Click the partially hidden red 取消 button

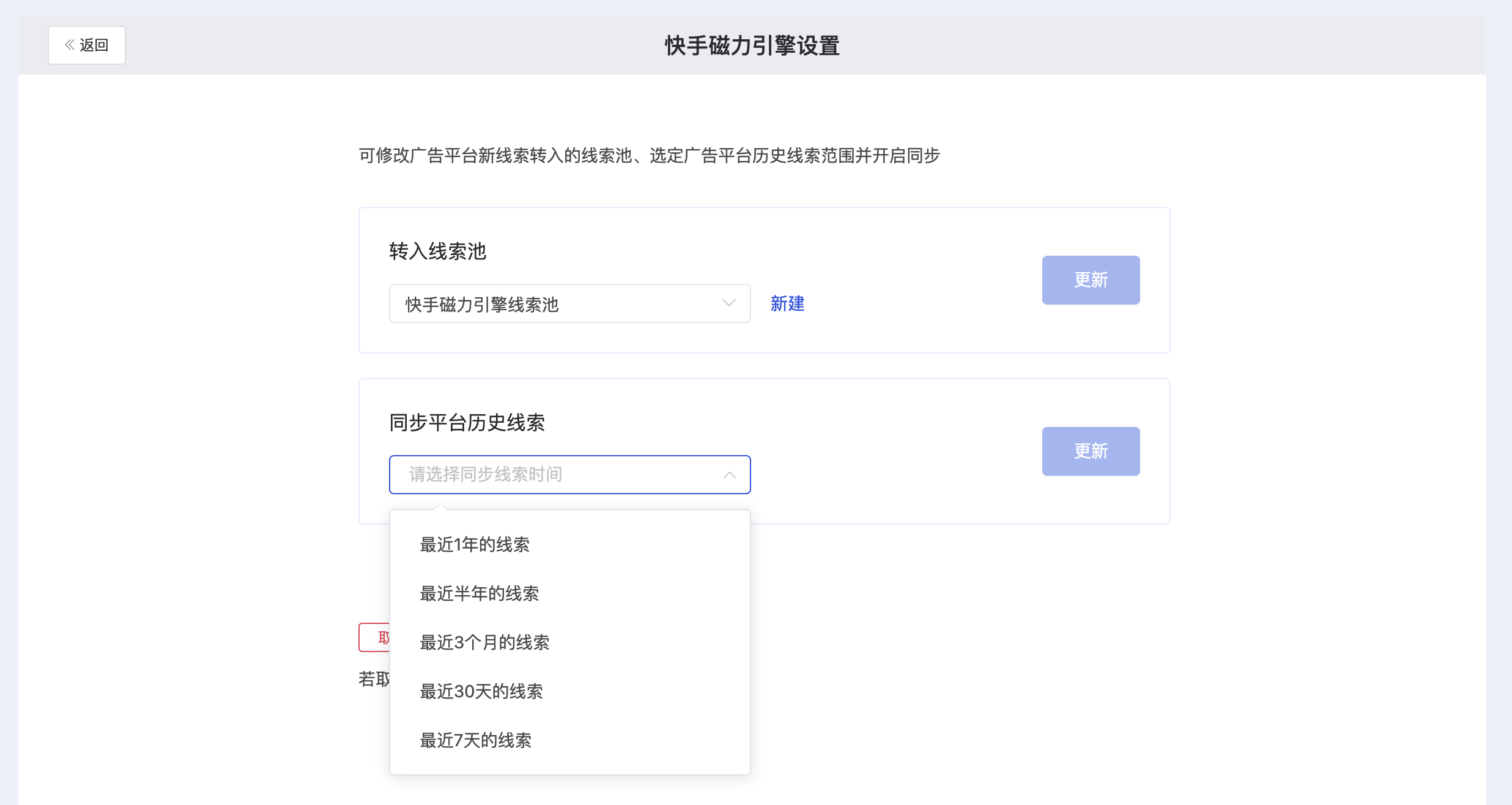(374, 637)
